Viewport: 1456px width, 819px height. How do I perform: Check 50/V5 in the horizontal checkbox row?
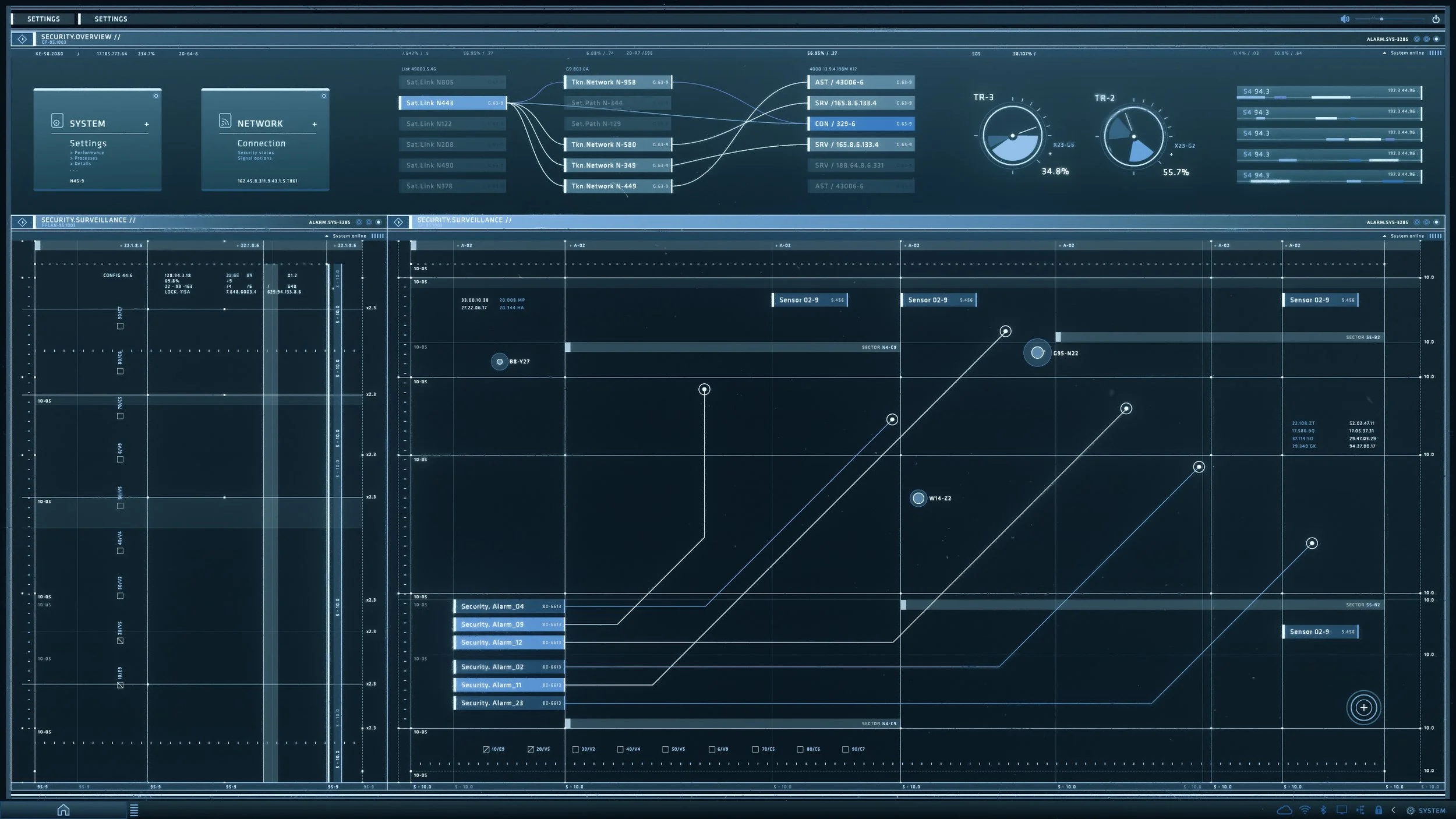(x=665, y=749)
